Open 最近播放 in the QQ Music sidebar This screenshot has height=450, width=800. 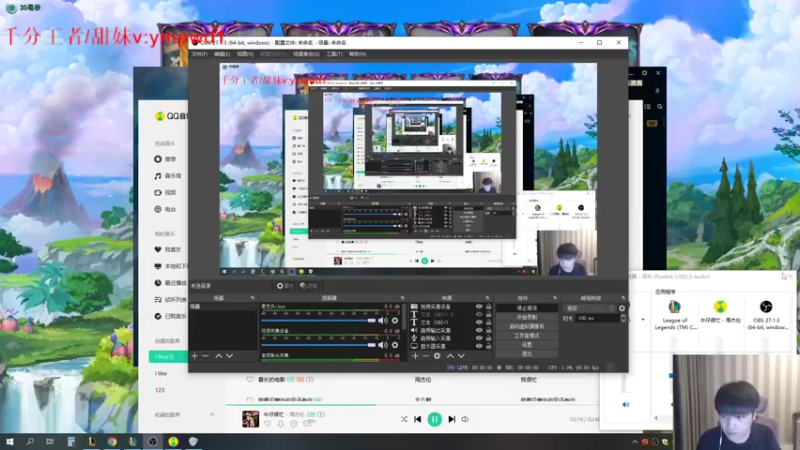170,283
